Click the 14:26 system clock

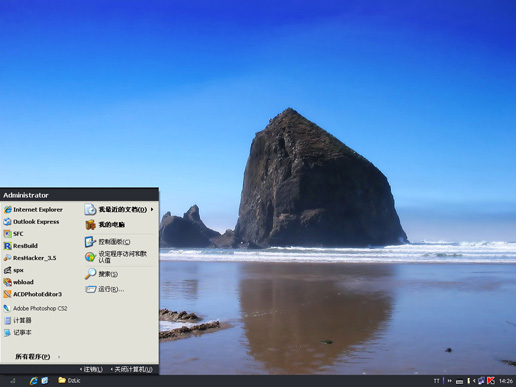click(506, 381)
